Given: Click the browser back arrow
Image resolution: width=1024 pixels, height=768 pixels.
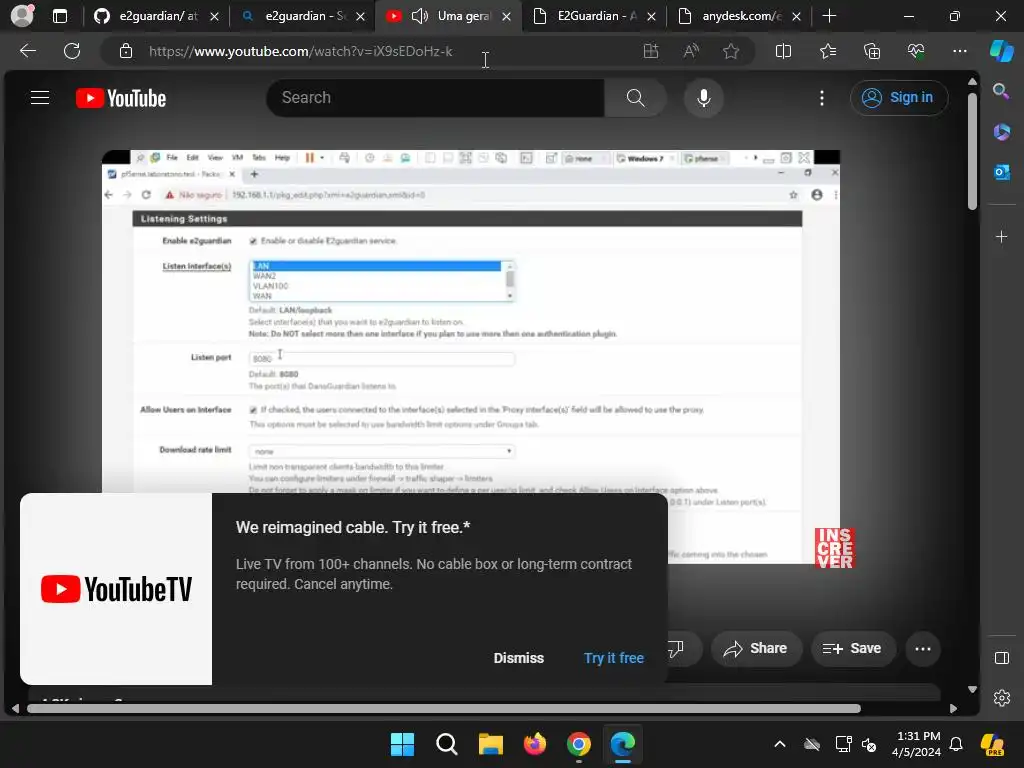Looking at the screenshot, I should tap(28, 51).
